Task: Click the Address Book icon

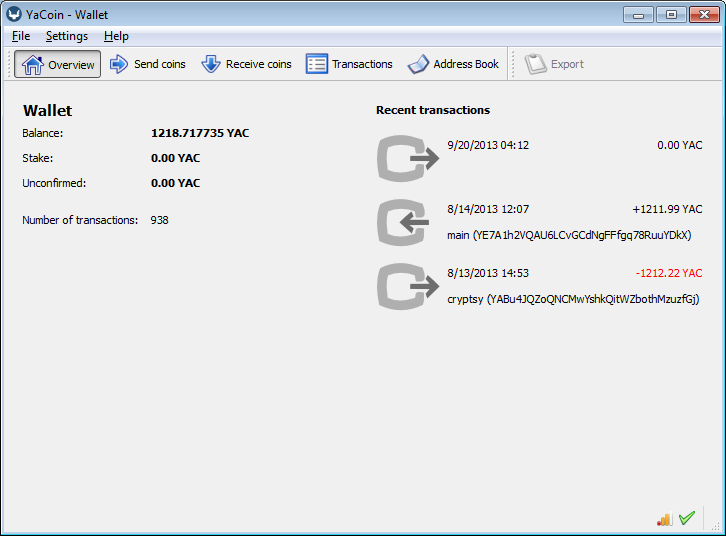Action: [x=418, y=64]
